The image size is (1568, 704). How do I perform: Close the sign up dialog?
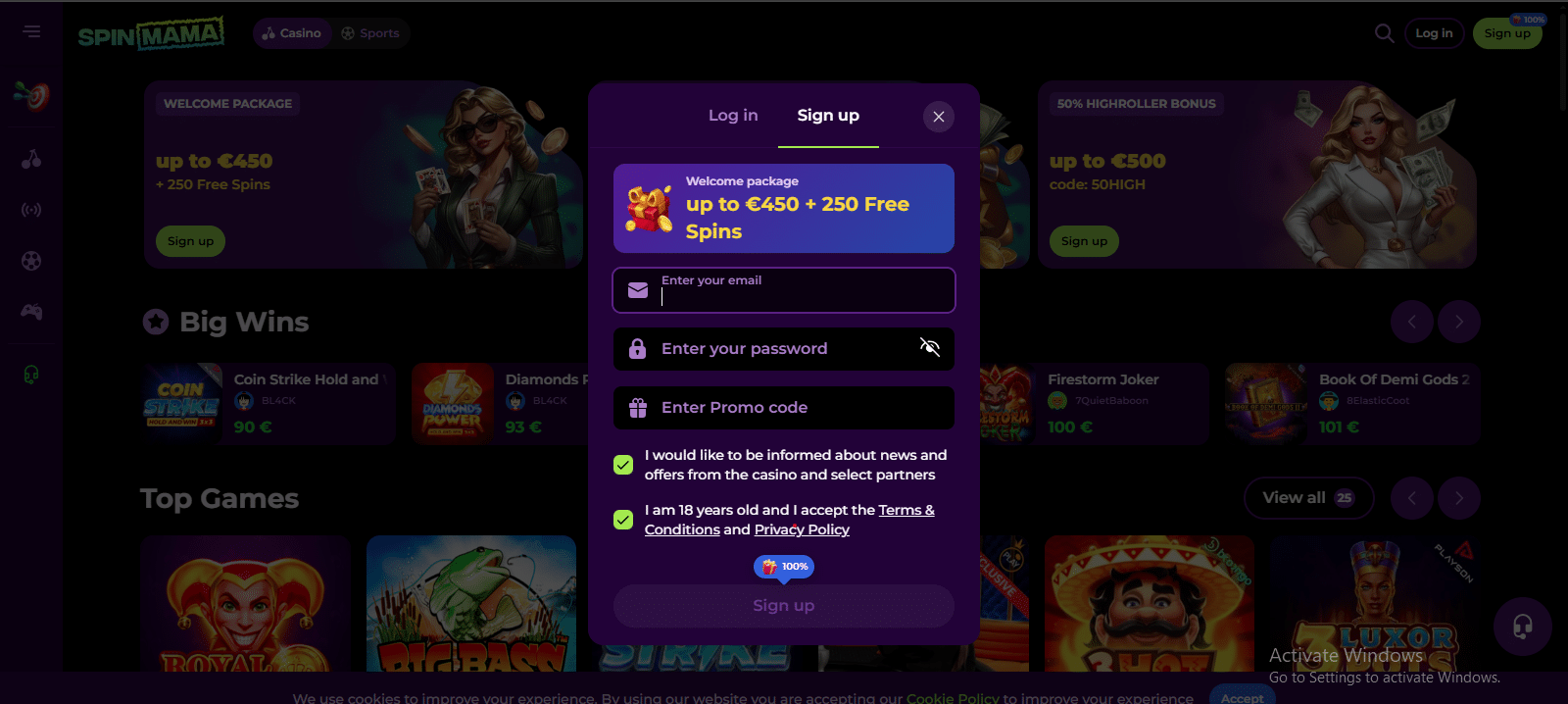pyautogui.click(x=939, y=117)
